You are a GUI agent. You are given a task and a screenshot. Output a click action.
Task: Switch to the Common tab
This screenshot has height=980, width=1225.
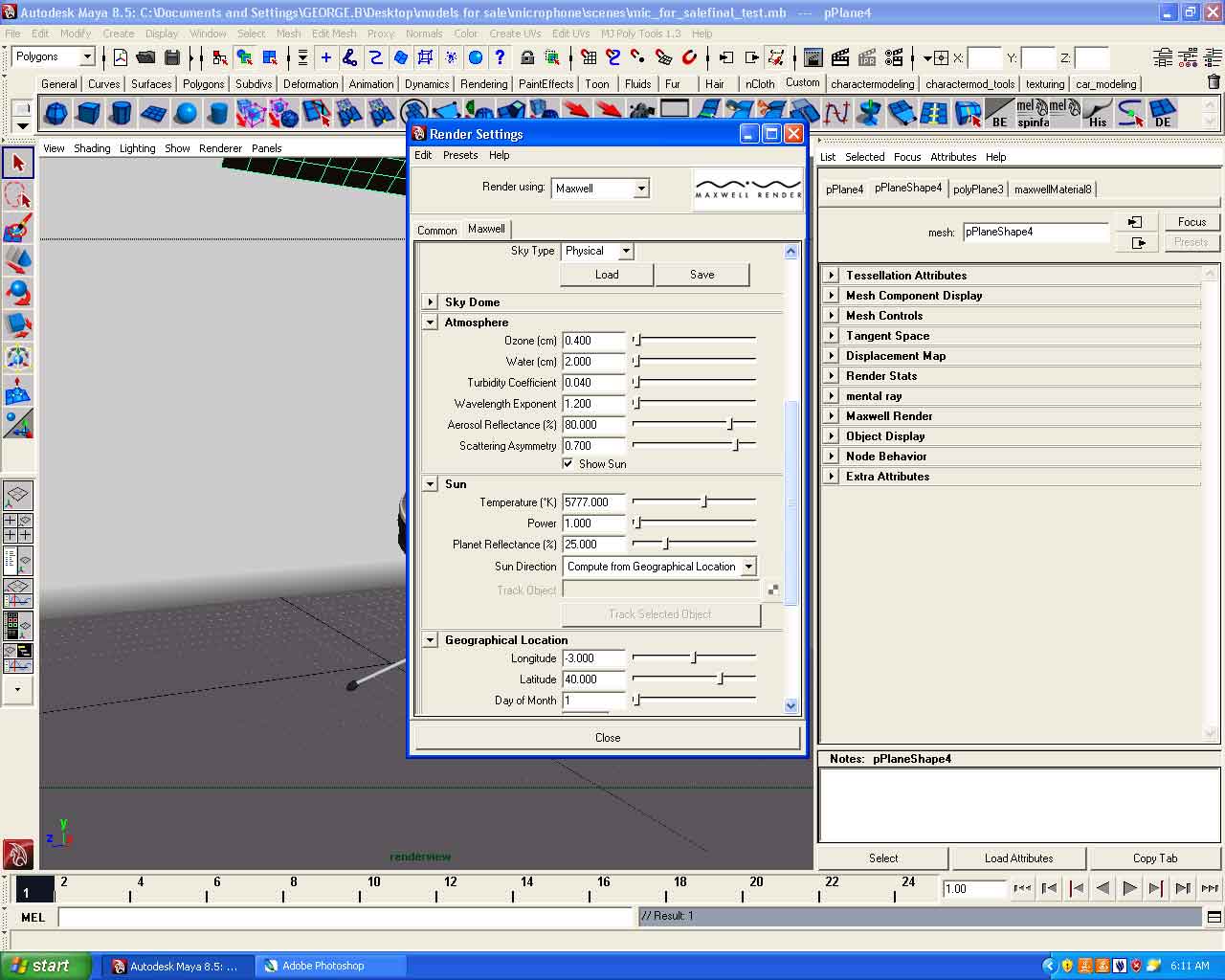[437, 230]
